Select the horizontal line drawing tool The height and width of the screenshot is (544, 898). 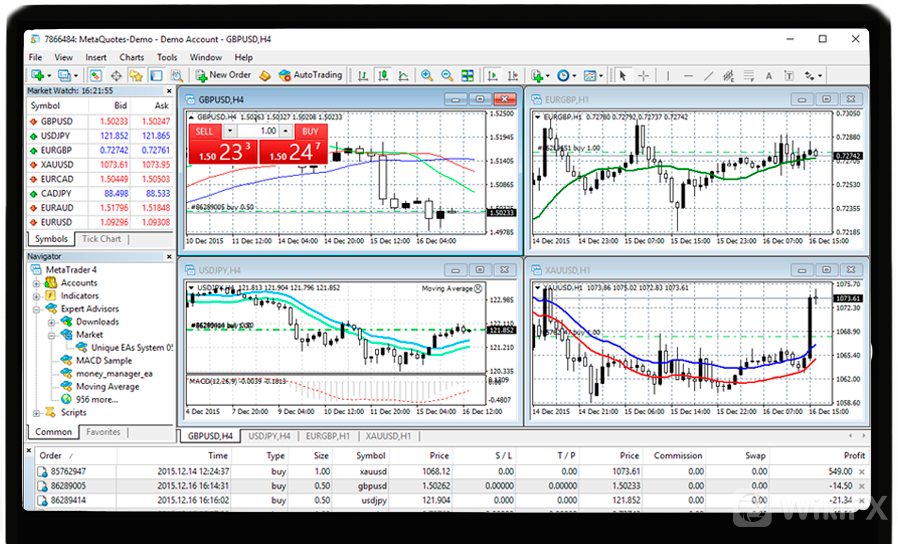click(687, 75)
